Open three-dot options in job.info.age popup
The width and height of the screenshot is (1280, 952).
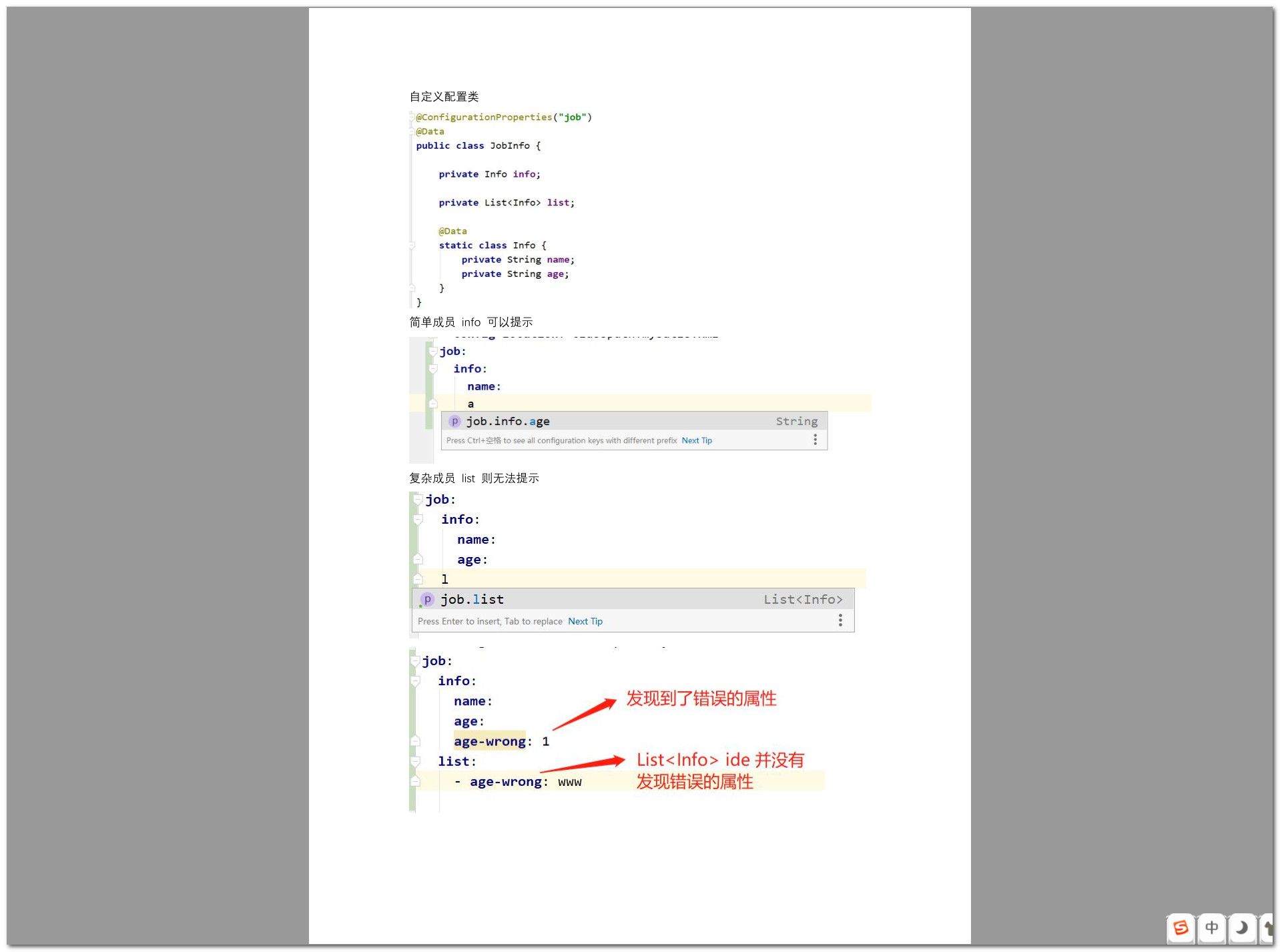coord(815,440)
